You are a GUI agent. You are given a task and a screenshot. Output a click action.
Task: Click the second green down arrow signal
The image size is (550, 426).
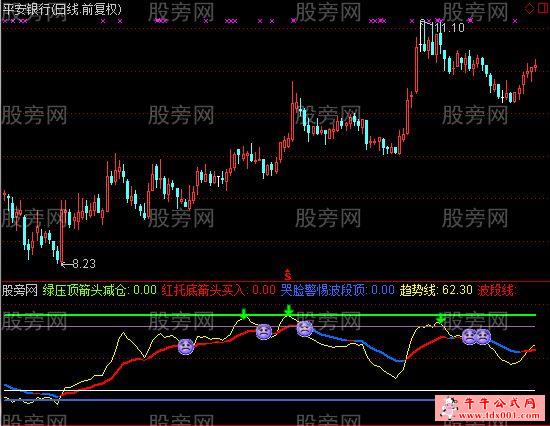(x=288, y=311)
